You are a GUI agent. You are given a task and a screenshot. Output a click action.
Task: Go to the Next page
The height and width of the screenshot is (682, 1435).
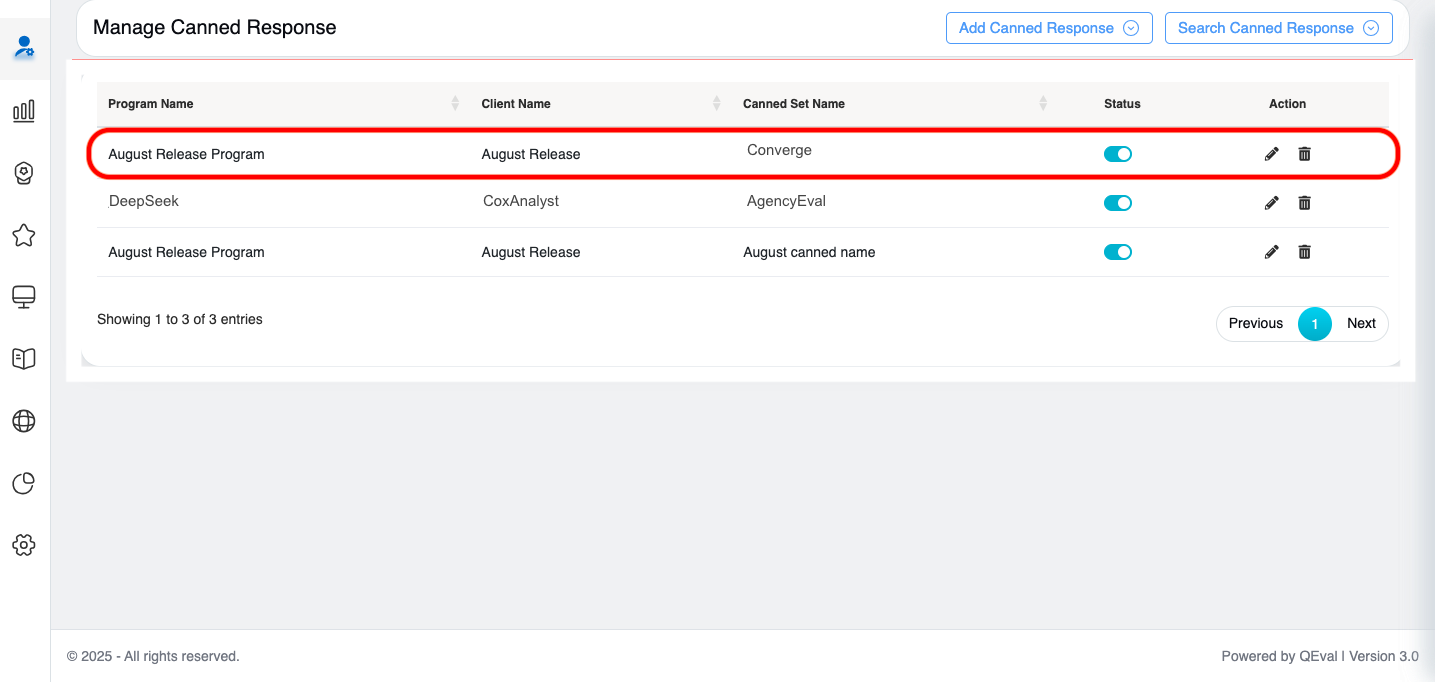click(x=1361, y=323)
